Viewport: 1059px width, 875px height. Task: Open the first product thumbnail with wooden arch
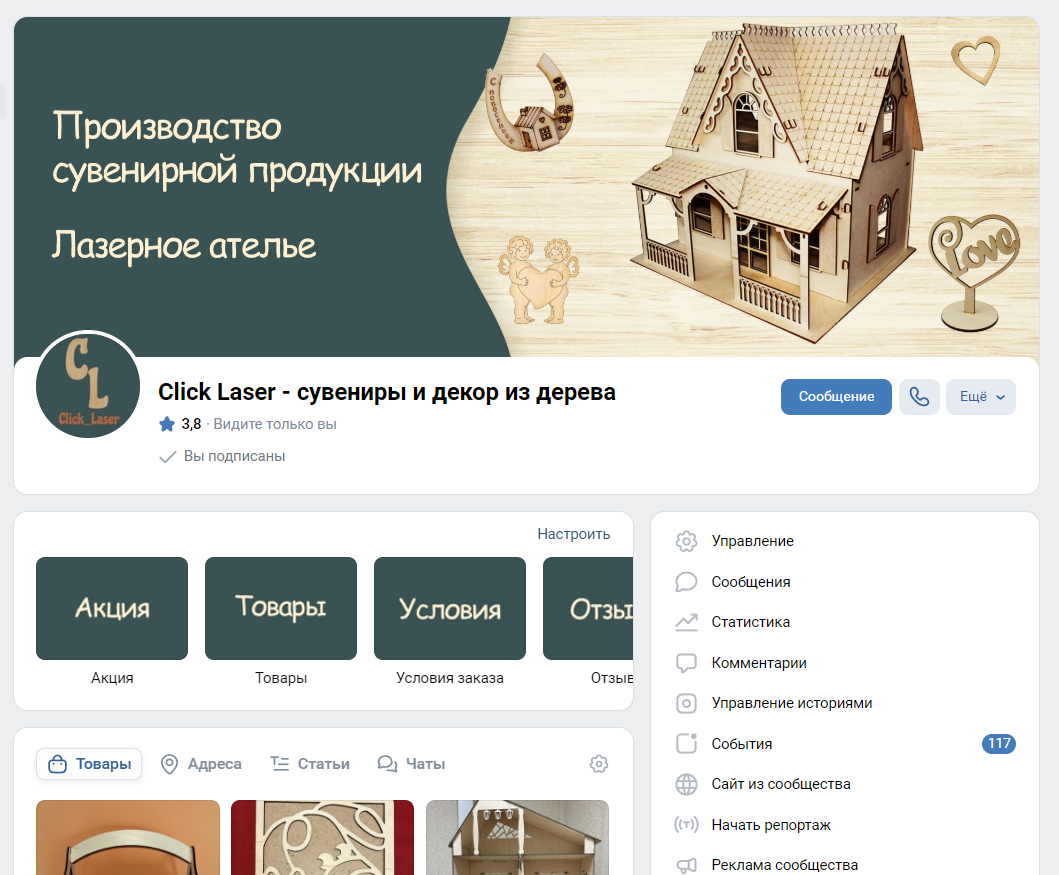click(x=128, y=837)
